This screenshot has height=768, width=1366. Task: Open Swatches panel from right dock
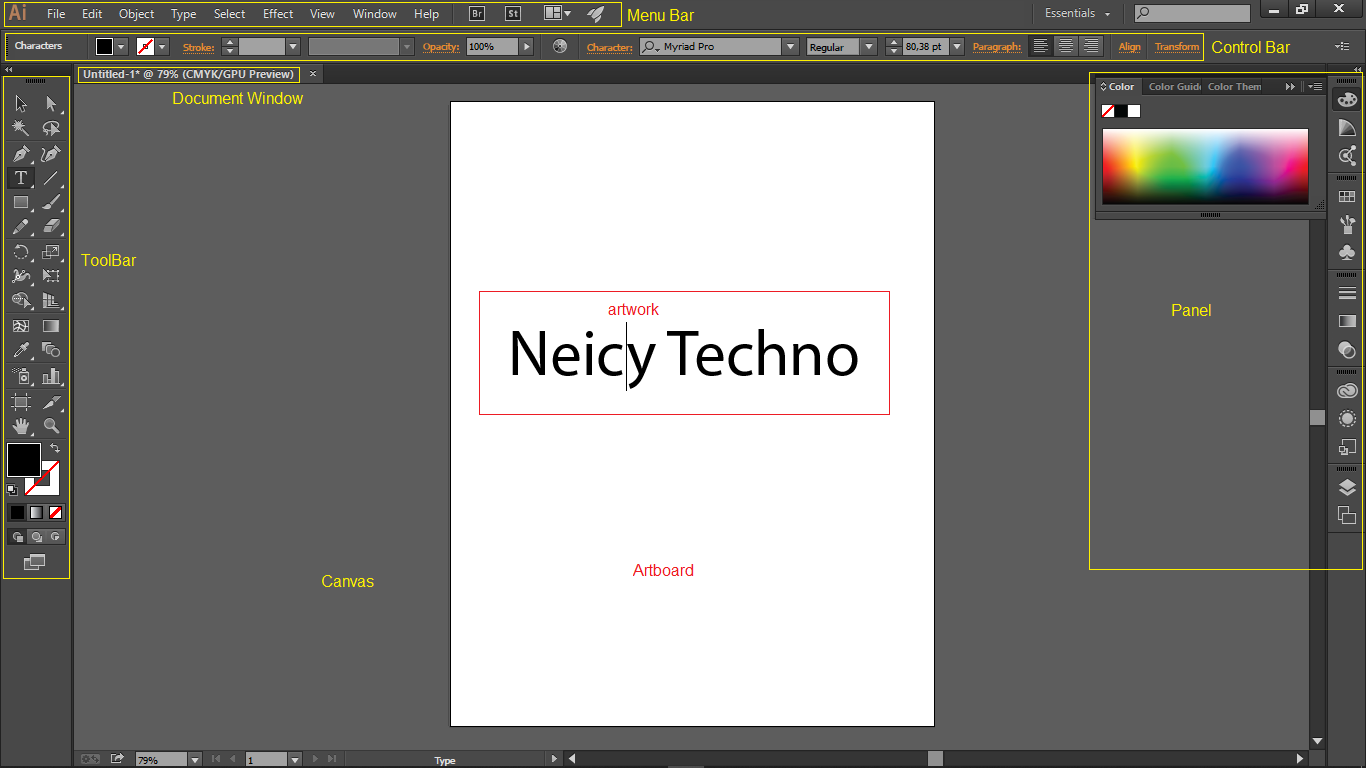[x=1347, y=198]
